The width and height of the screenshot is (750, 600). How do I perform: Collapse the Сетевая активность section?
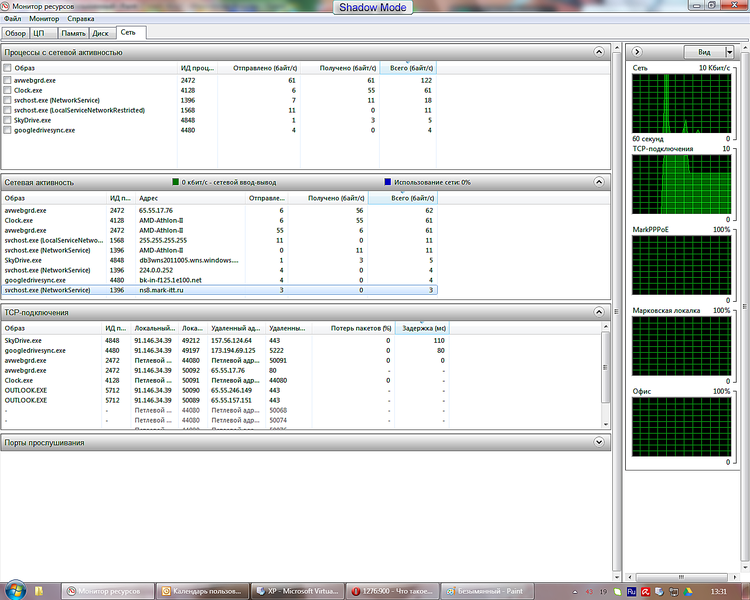(599, 182)
